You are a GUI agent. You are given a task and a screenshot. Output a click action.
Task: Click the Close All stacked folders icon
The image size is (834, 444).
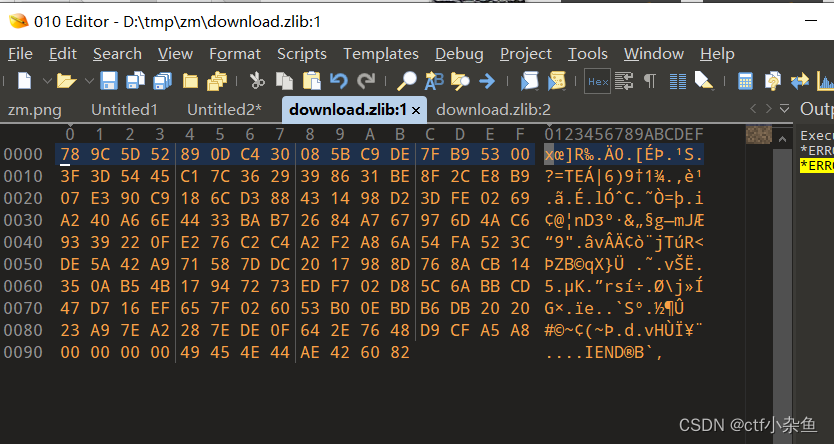tap(217, 81)
